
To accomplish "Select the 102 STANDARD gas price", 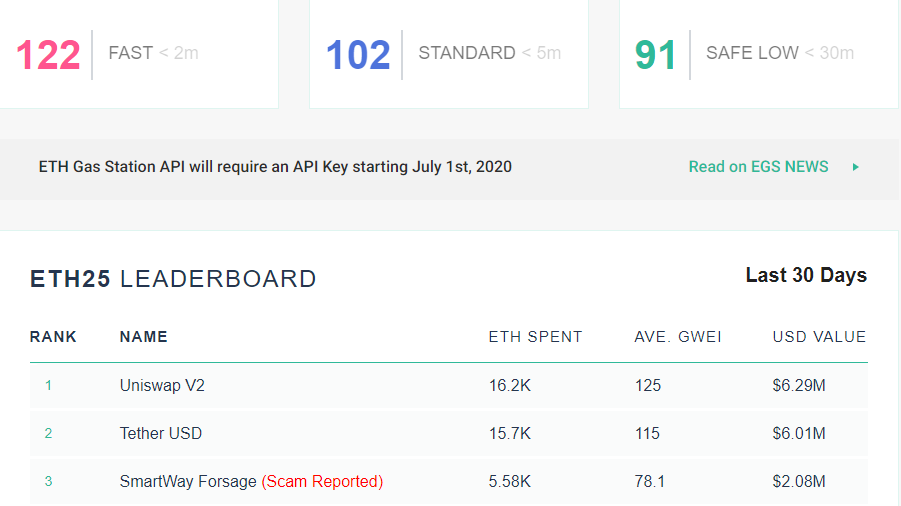I will pos(358,54).
